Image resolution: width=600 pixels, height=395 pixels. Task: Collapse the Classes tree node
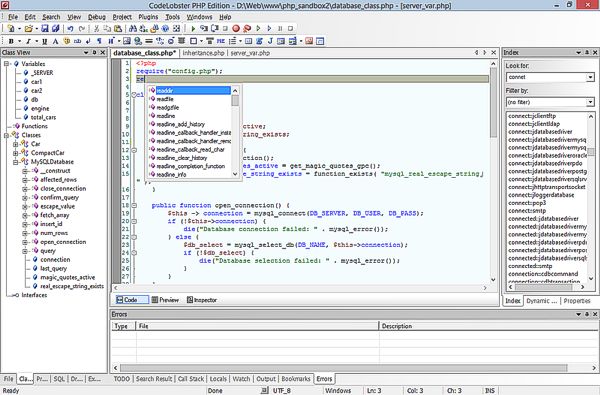pyautogui.click(x=6, y=135)
